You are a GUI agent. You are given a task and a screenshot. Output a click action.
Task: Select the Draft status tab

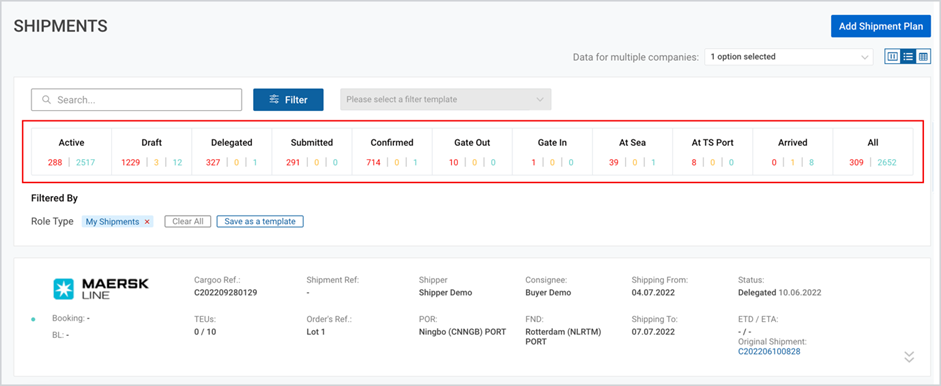click(152, 152)
